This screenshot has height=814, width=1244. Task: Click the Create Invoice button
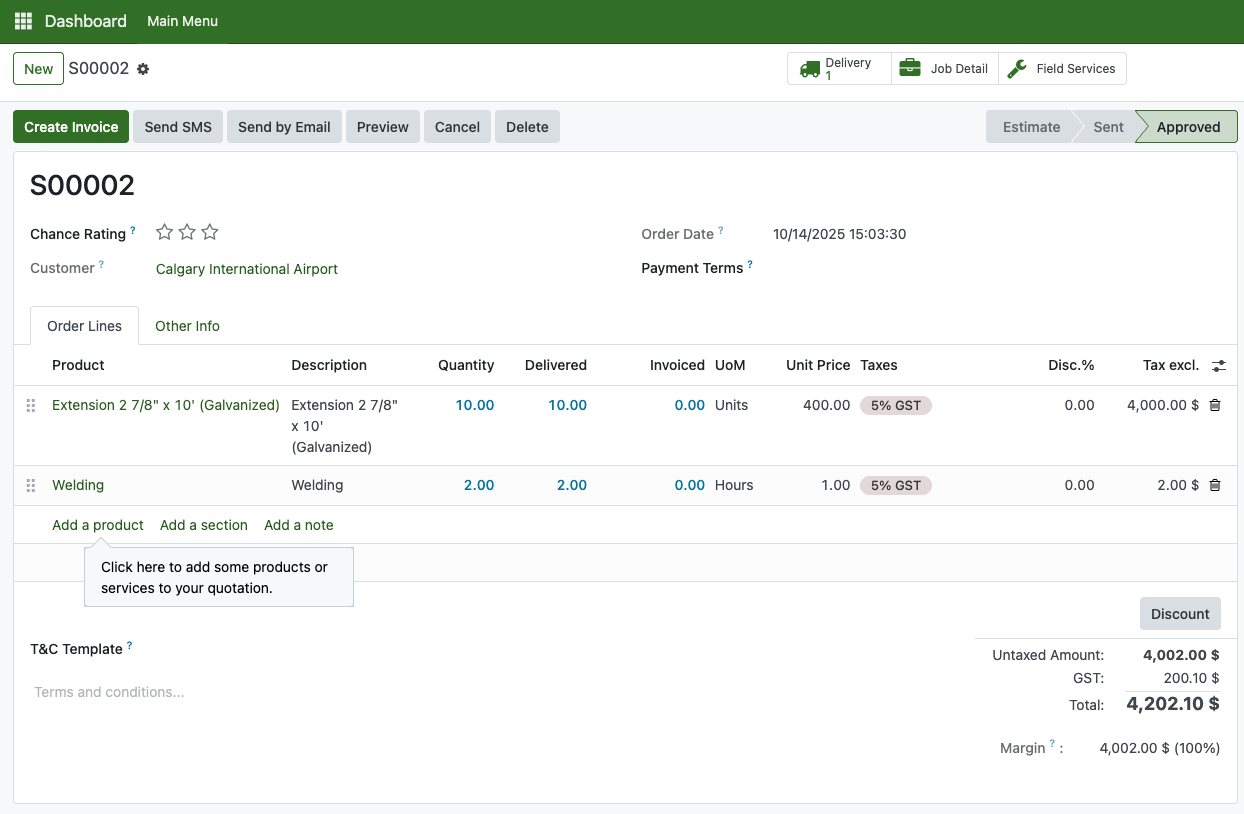[x=71, y=127]
